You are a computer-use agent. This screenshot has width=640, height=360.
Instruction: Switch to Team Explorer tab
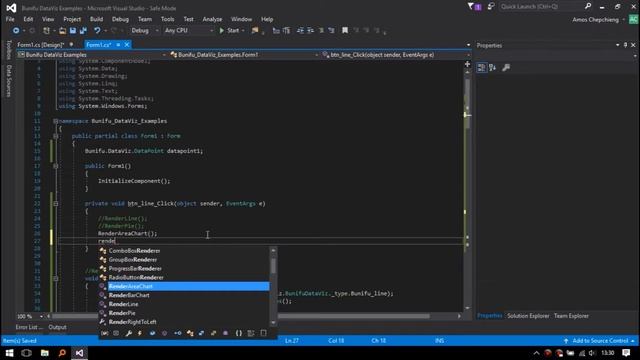click(x=571, y=316)
